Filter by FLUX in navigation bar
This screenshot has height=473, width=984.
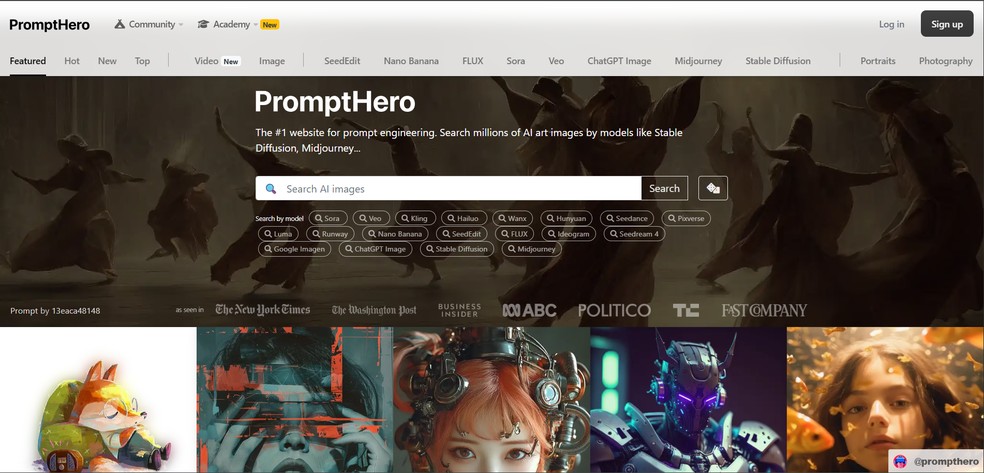tap(473, 61)
